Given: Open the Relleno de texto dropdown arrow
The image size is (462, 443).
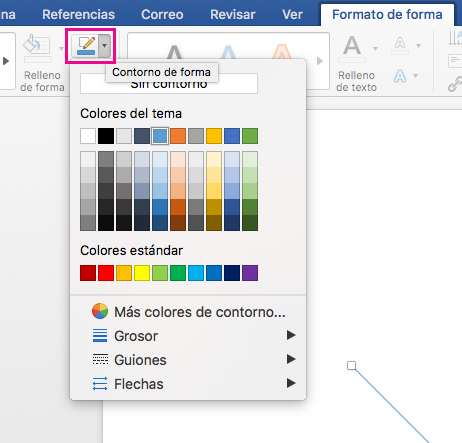Looking at the screenshot, I should click(375, 49).
